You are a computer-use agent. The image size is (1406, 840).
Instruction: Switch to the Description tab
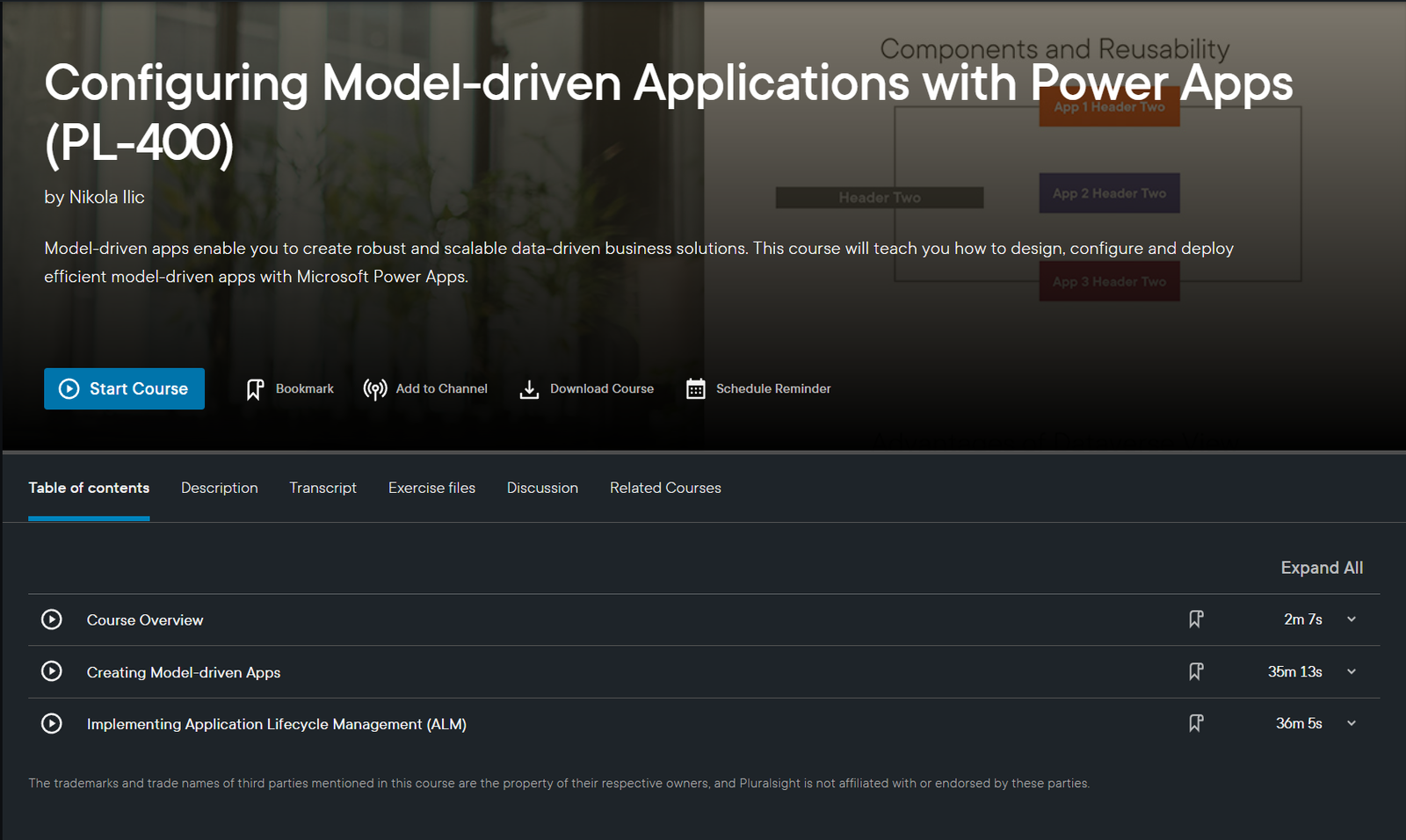220,488
